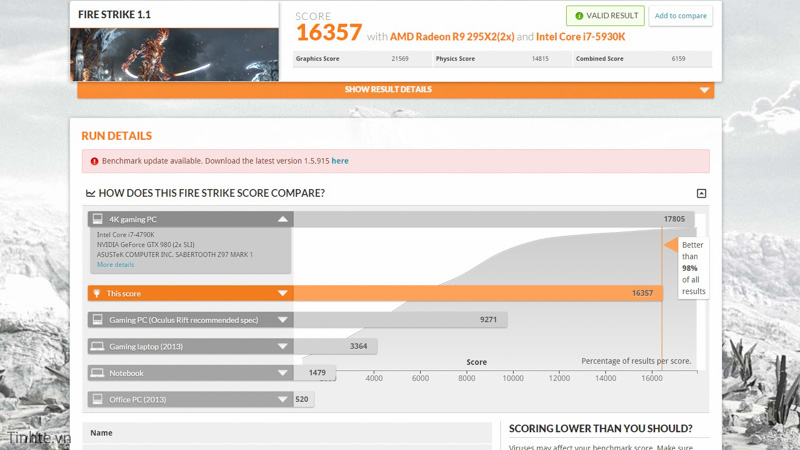Screen dimensions: 800x450
Task: Click the Fire Strike benchmark thumbnail
Action: click(x=174, y=53)
